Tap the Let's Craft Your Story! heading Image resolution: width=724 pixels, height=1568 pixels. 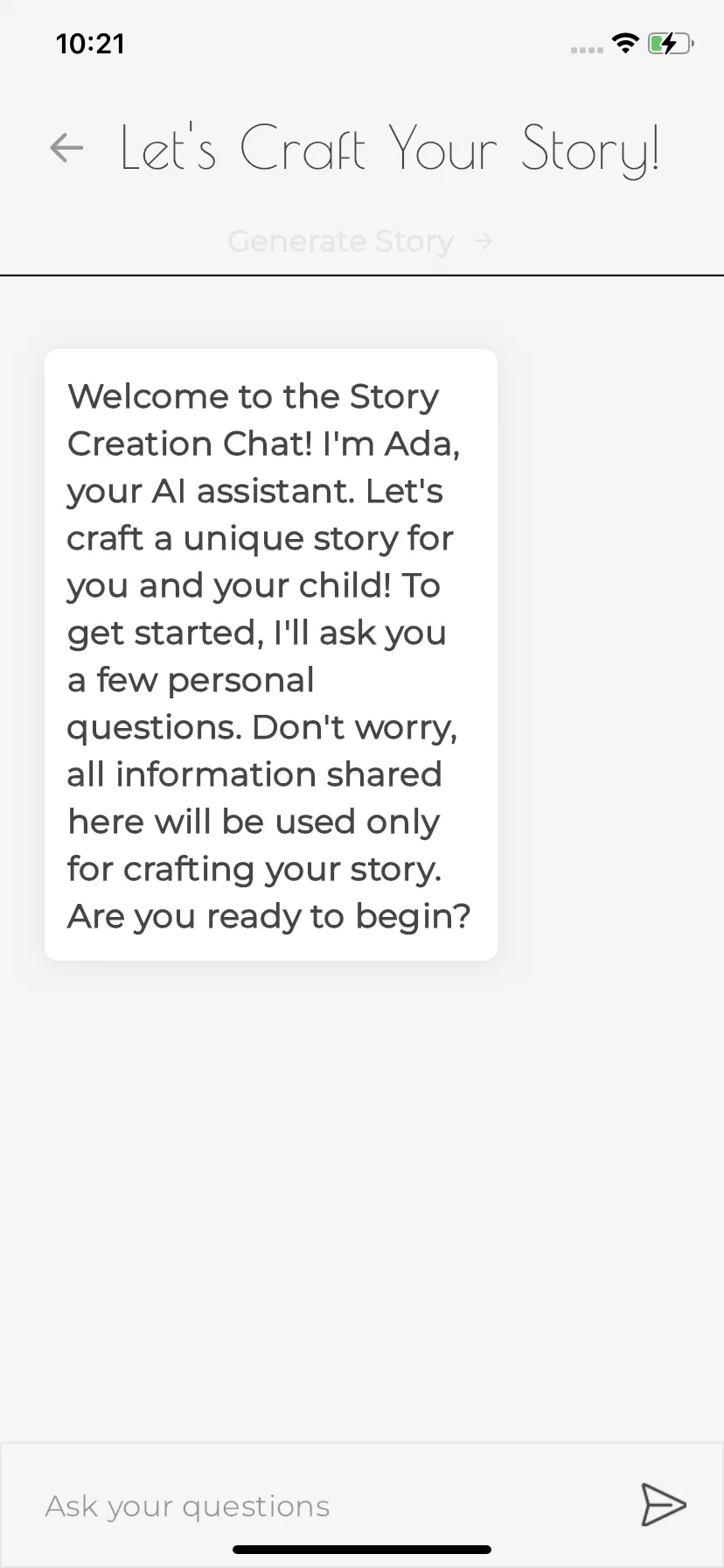click(x=389, y=149)
